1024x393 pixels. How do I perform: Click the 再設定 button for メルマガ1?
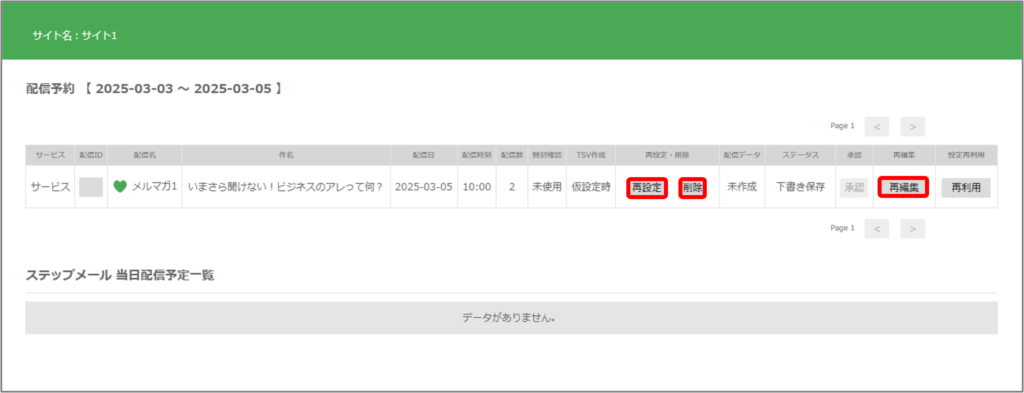pos(647,188)
